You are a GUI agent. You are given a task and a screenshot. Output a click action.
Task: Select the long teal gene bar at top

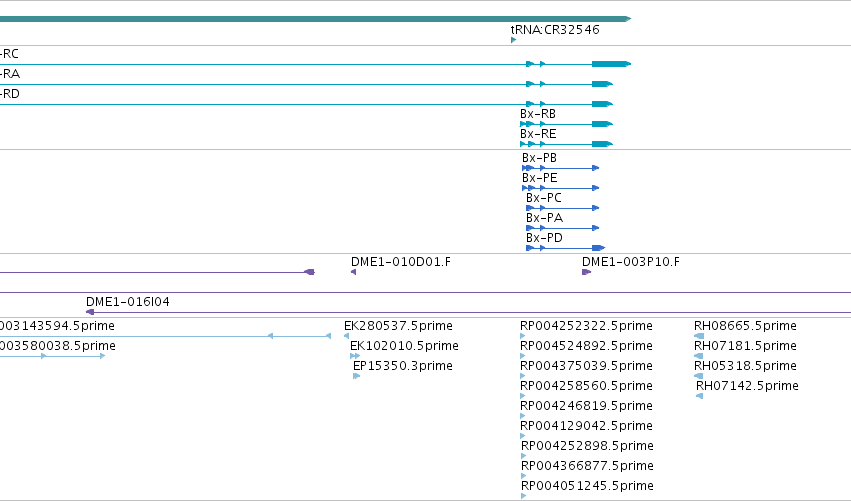(x=315, y=19)
